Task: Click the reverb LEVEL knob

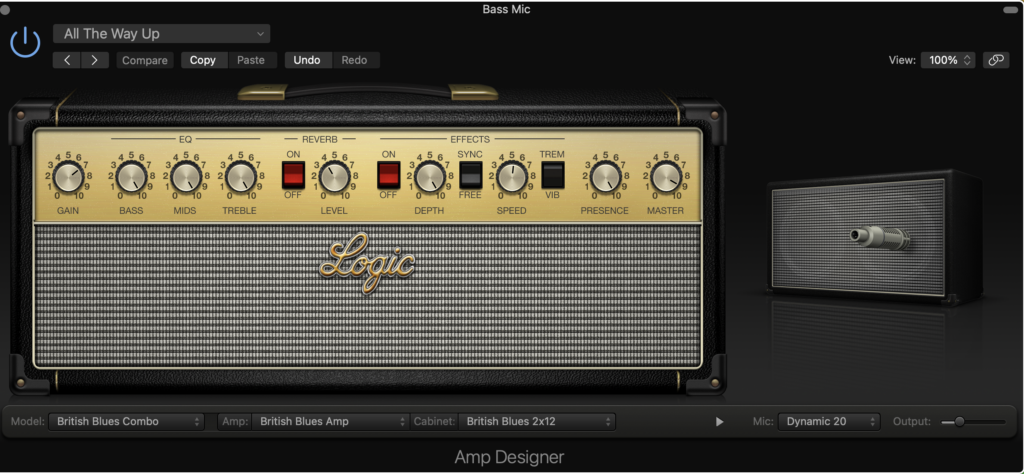Action: point(334,177)
